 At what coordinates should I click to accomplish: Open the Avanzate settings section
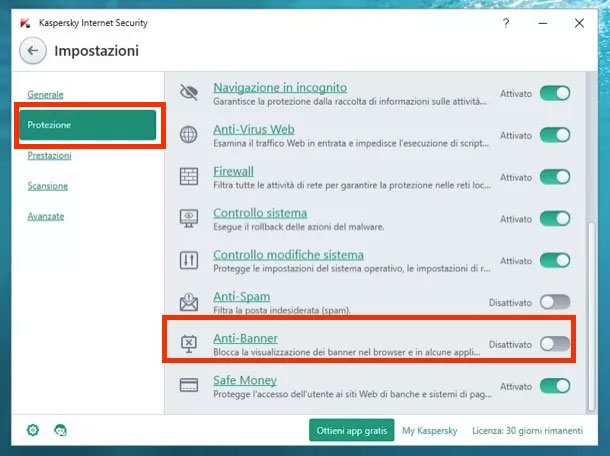click(x=46, y=216)
